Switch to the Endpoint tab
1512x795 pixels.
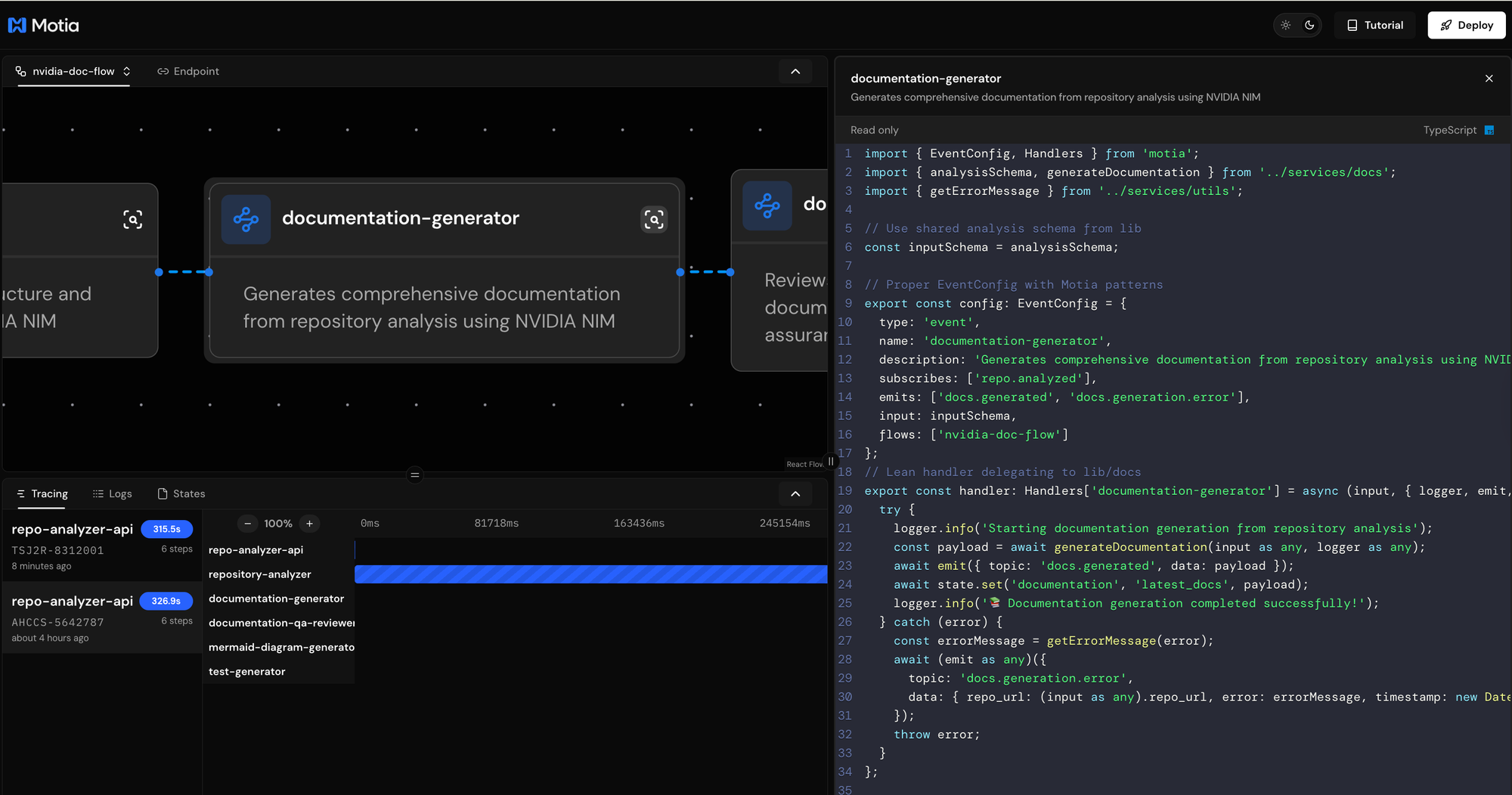(x=188, y=71)
